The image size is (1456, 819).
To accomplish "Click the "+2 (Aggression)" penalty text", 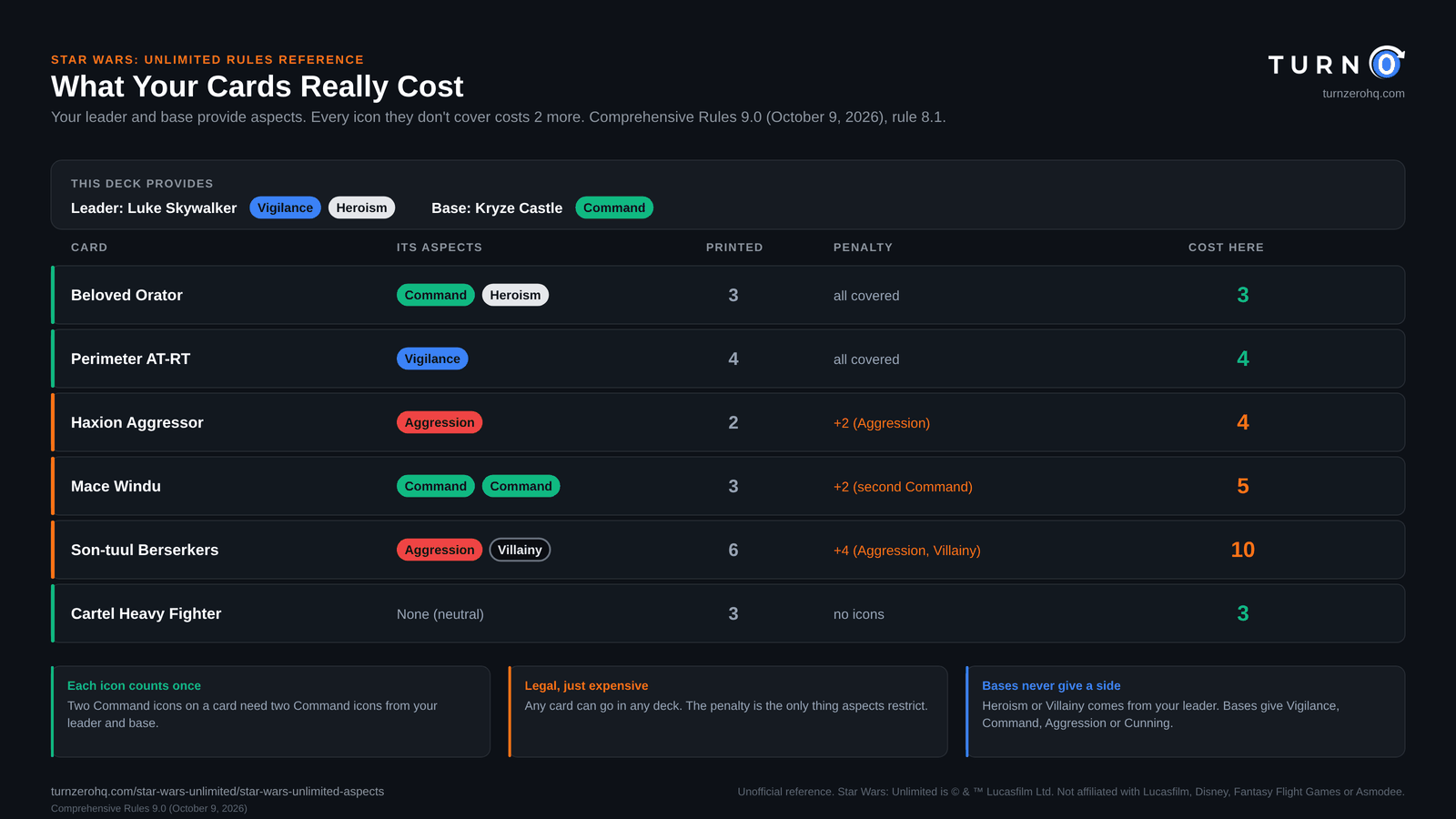I will [x=882, y=423].
